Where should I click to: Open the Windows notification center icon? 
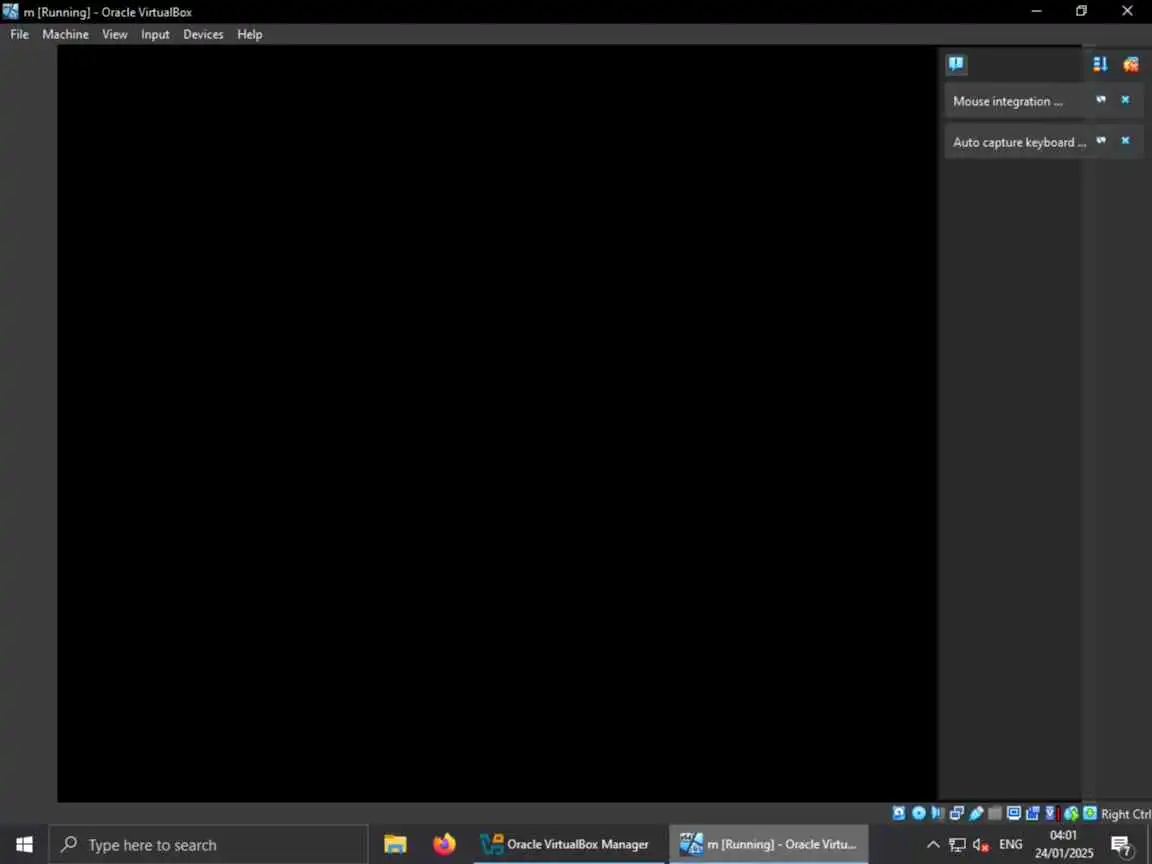1120,846
